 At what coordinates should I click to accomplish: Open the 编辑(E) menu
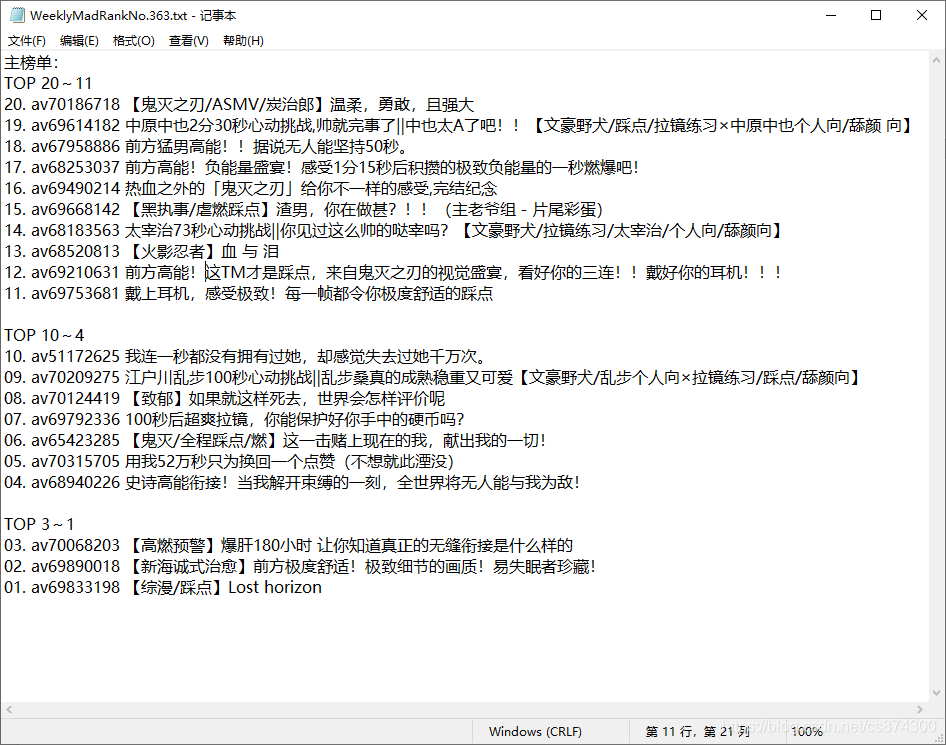(79, 40)
